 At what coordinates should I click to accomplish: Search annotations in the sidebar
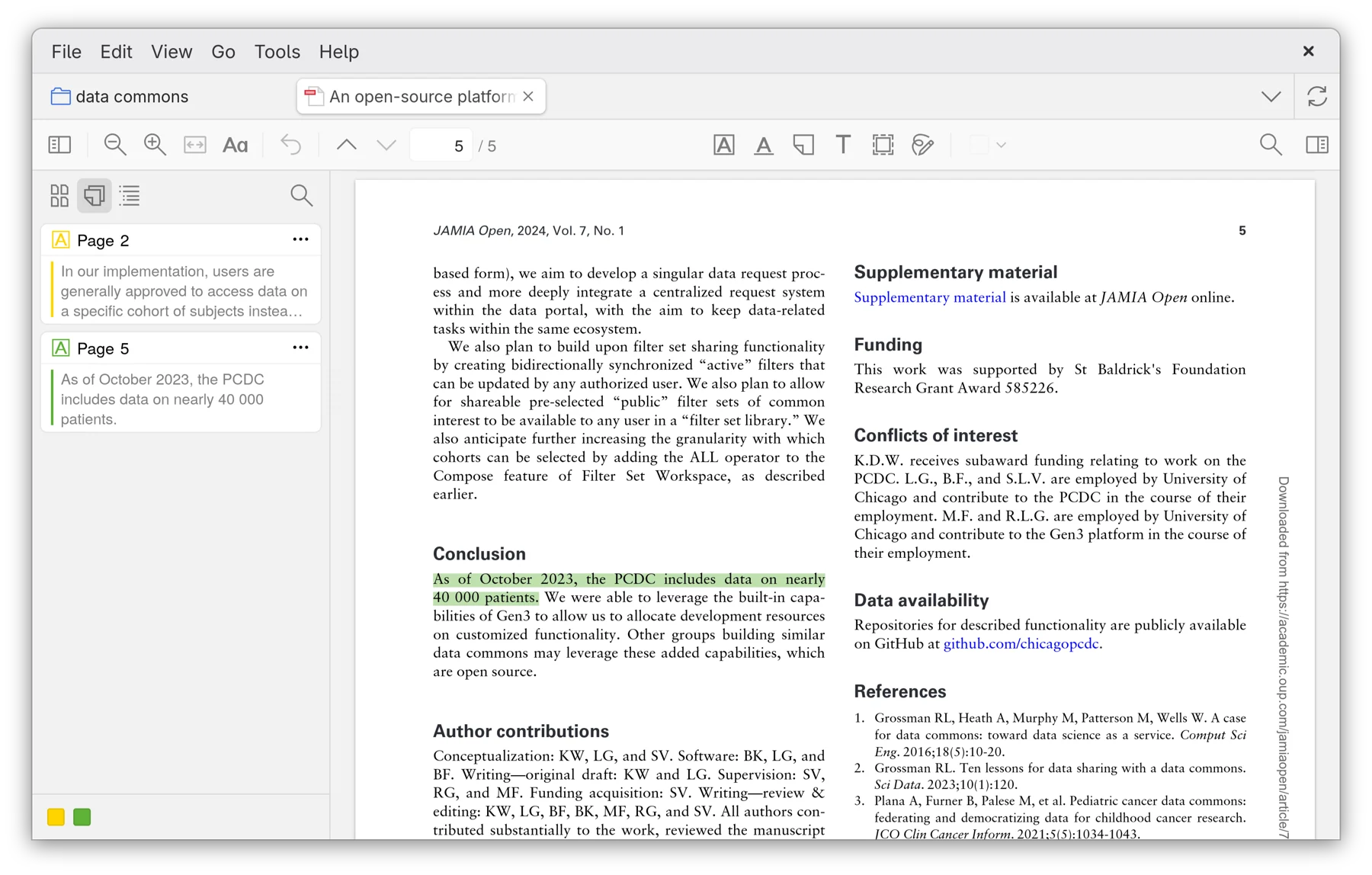tap(302, 196)
